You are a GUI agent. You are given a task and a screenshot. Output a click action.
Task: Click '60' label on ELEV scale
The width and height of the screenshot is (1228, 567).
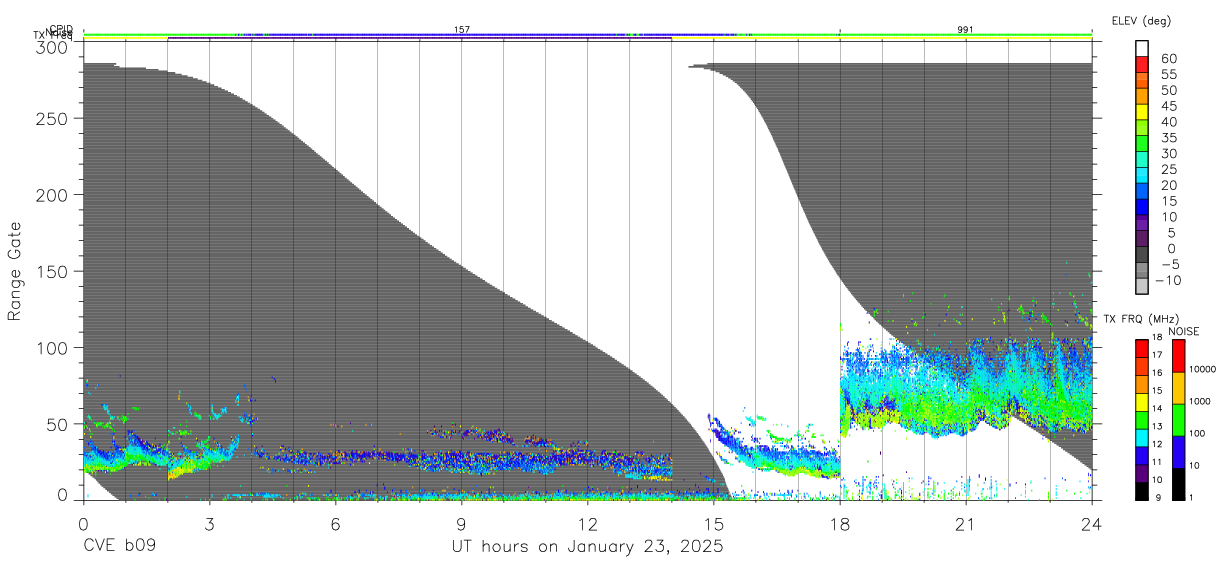pos(1171,58)
